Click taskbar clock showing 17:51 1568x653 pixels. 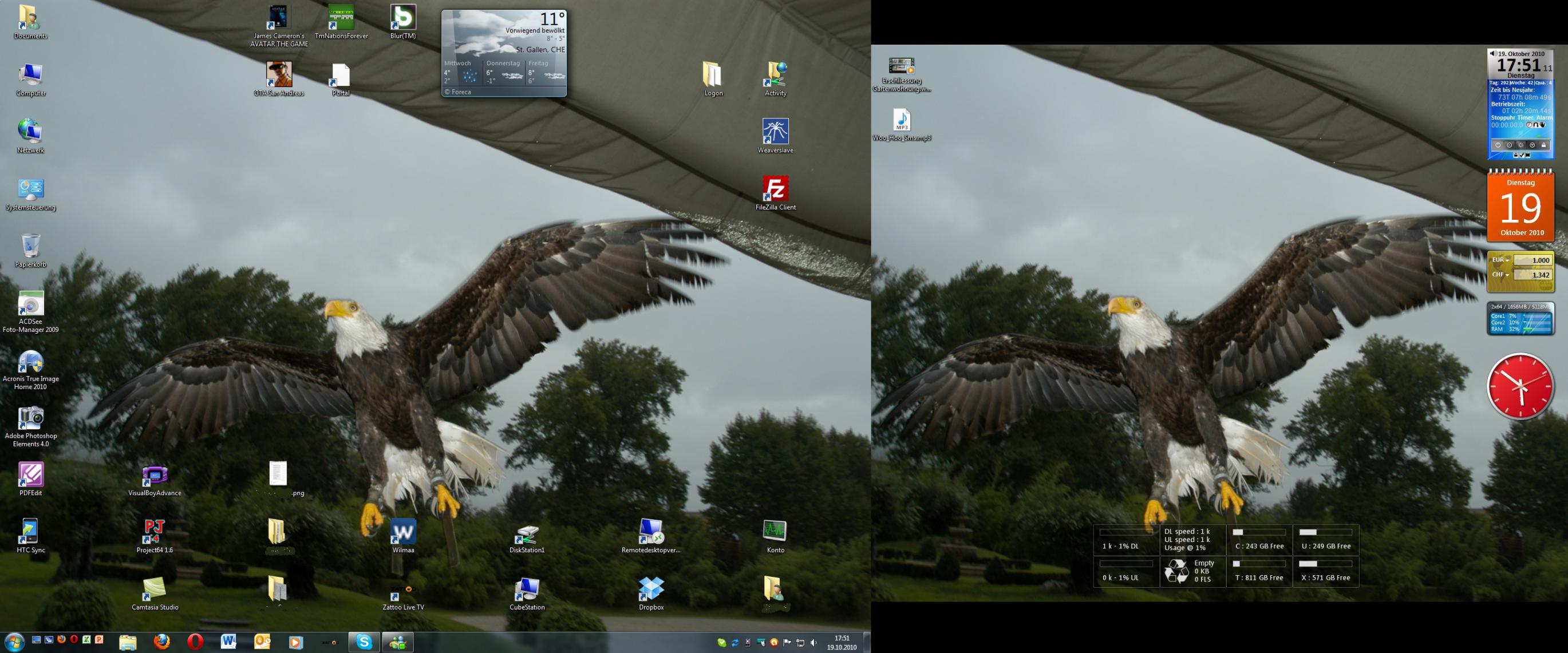pyautogui.click(x=841, y=643)
